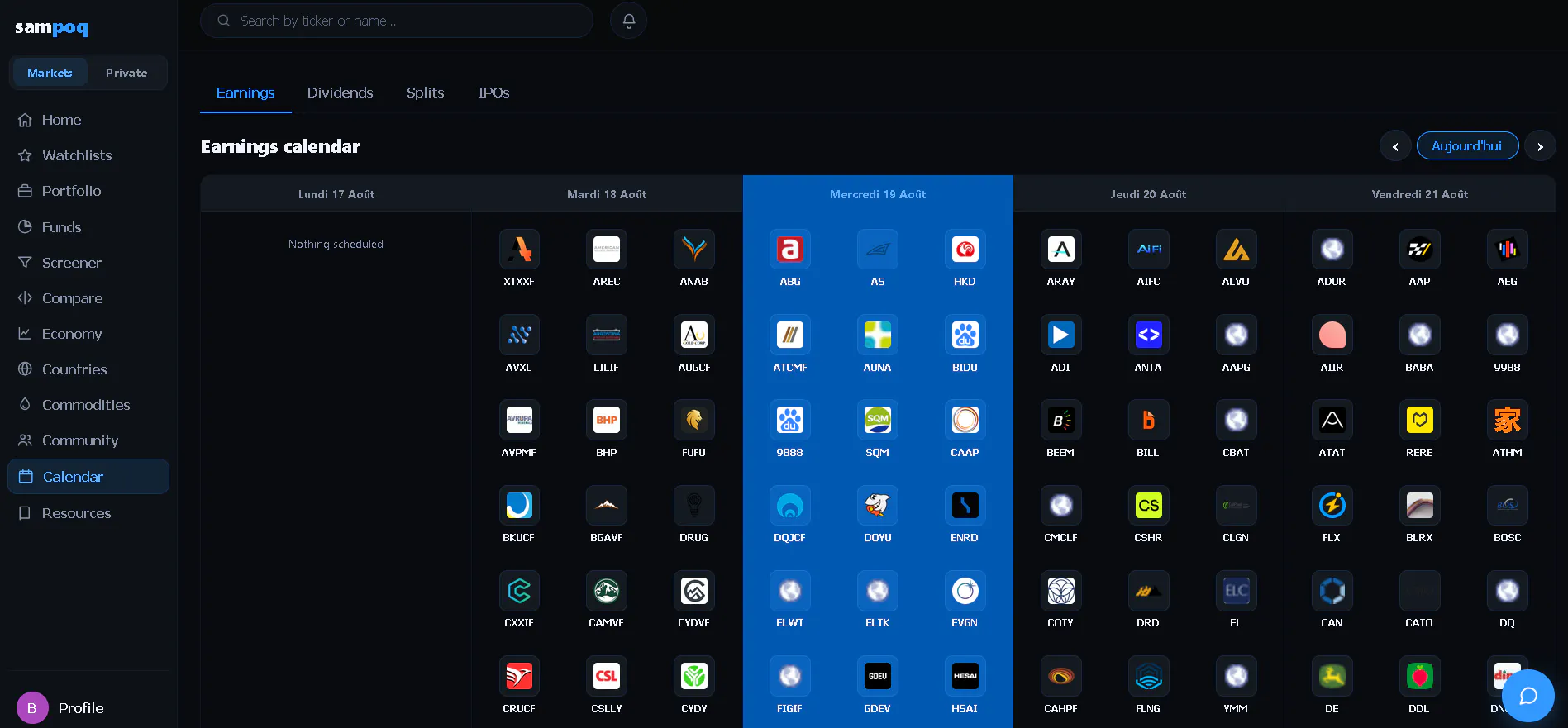Open the CSLLY earnings logo
The width and height of the screenshot is (1568, 728).
607,676
